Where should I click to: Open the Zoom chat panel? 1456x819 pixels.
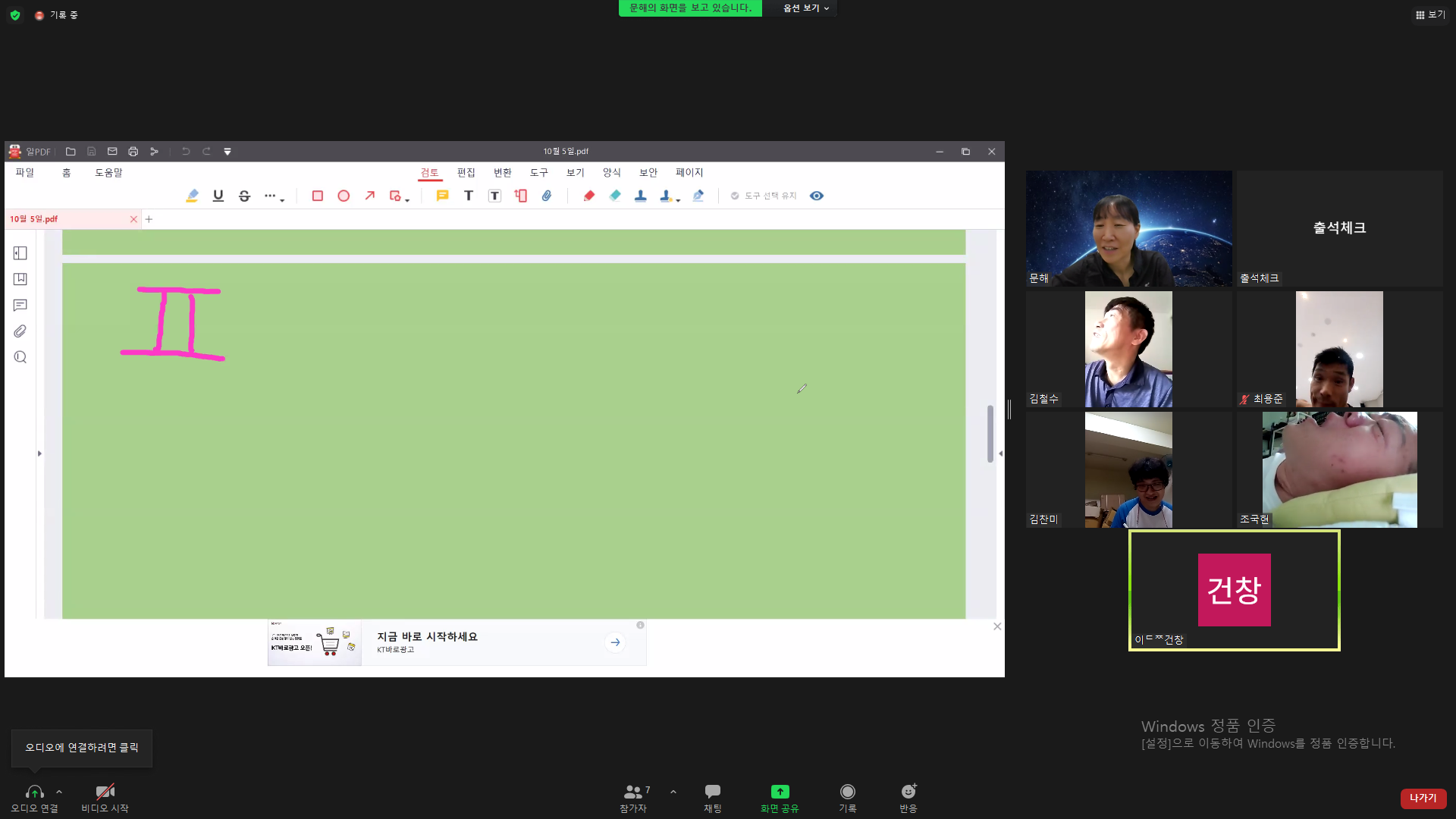tap(713, 798)
